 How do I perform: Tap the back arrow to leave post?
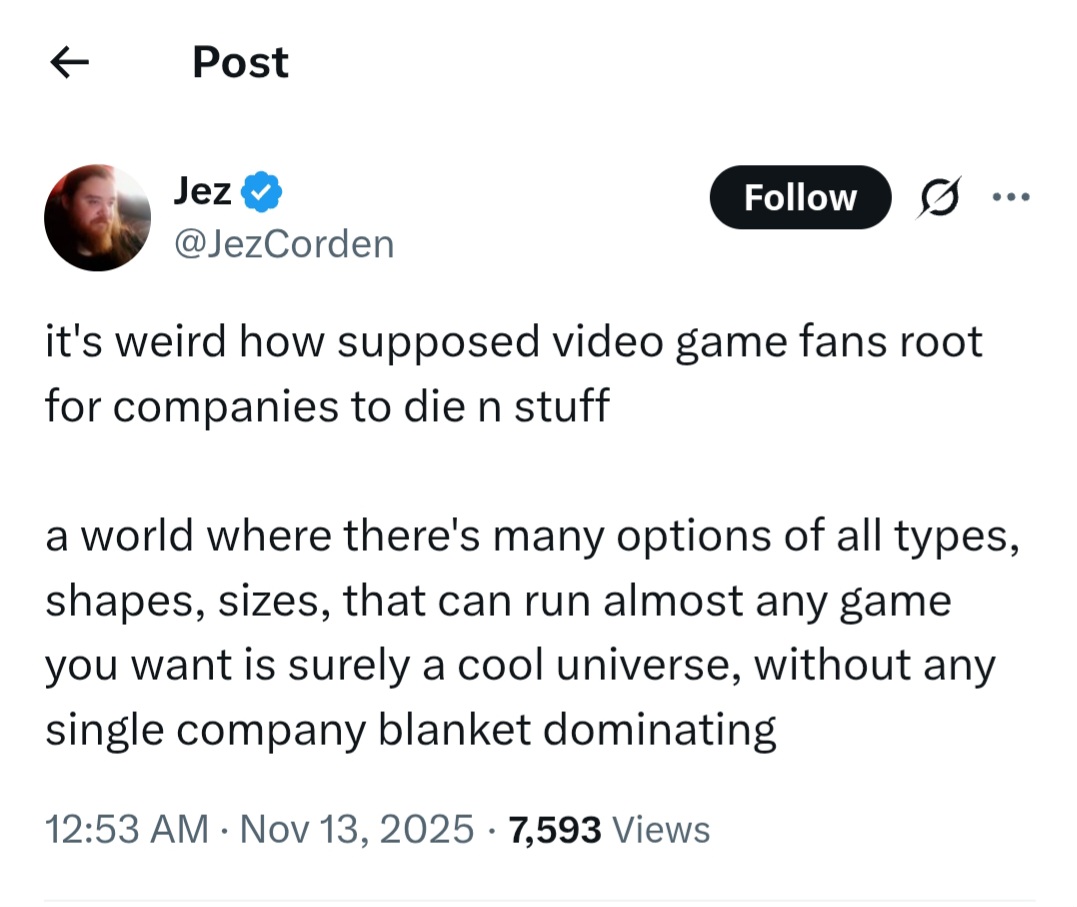click(70, 64)
